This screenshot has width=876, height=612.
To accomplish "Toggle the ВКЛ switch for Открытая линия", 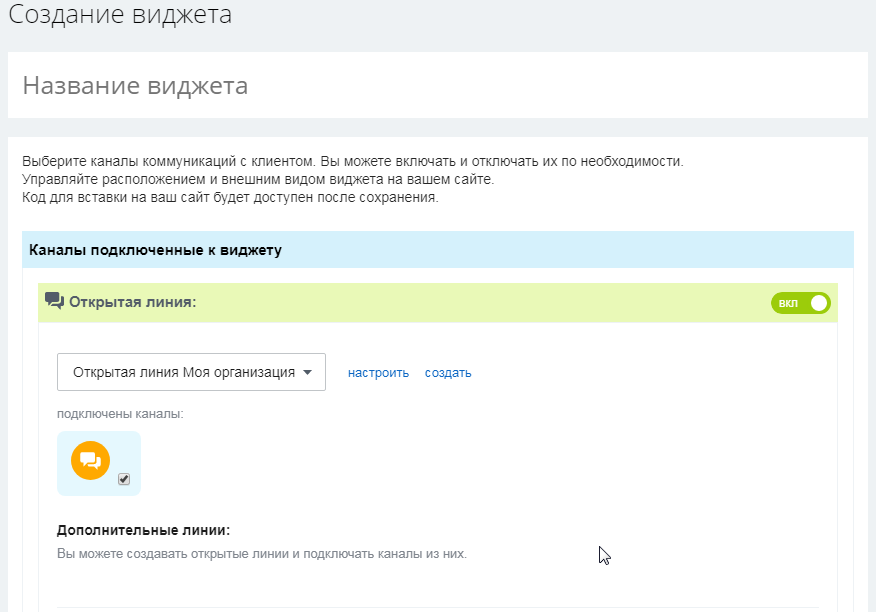I will (801, 303).
